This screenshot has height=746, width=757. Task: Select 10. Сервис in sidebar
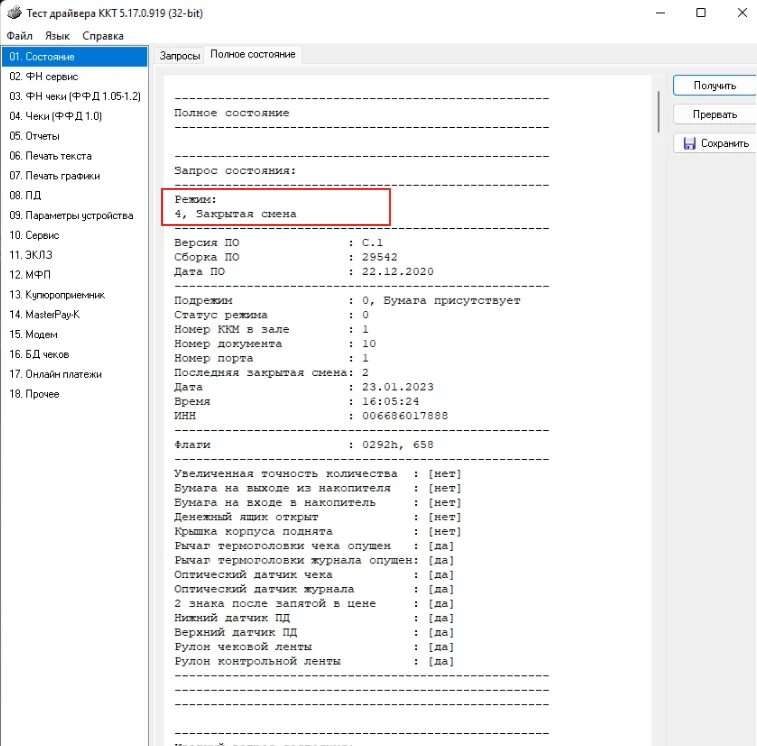[x=75, y=235]
